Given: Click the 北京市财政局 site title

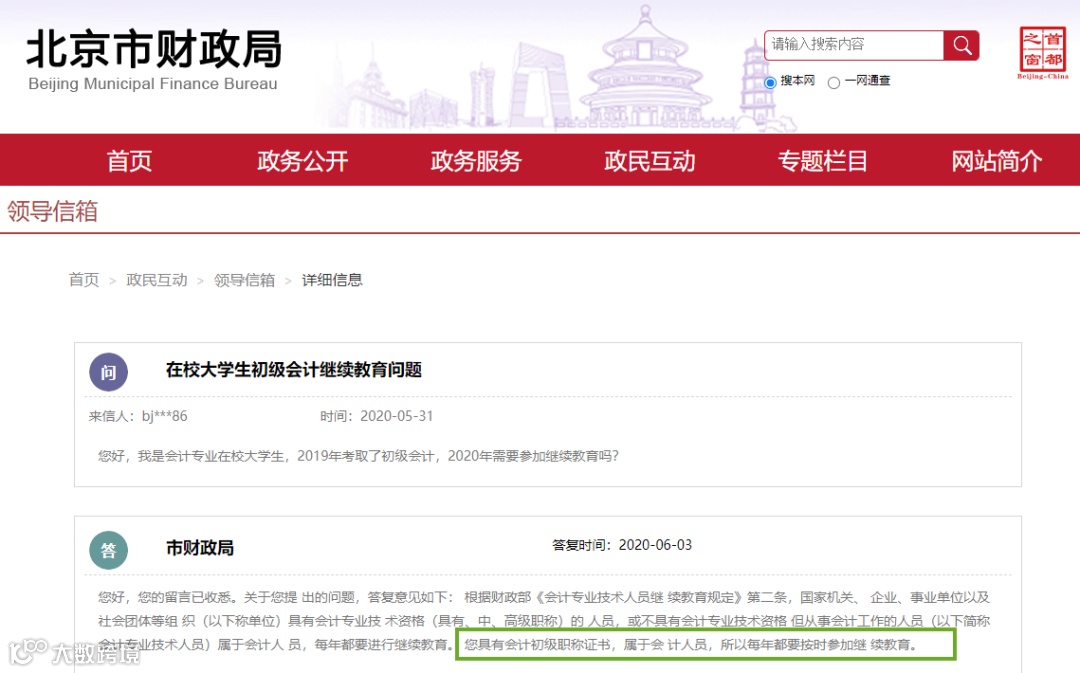Looking at the screenshot, I should click(154, 50).
